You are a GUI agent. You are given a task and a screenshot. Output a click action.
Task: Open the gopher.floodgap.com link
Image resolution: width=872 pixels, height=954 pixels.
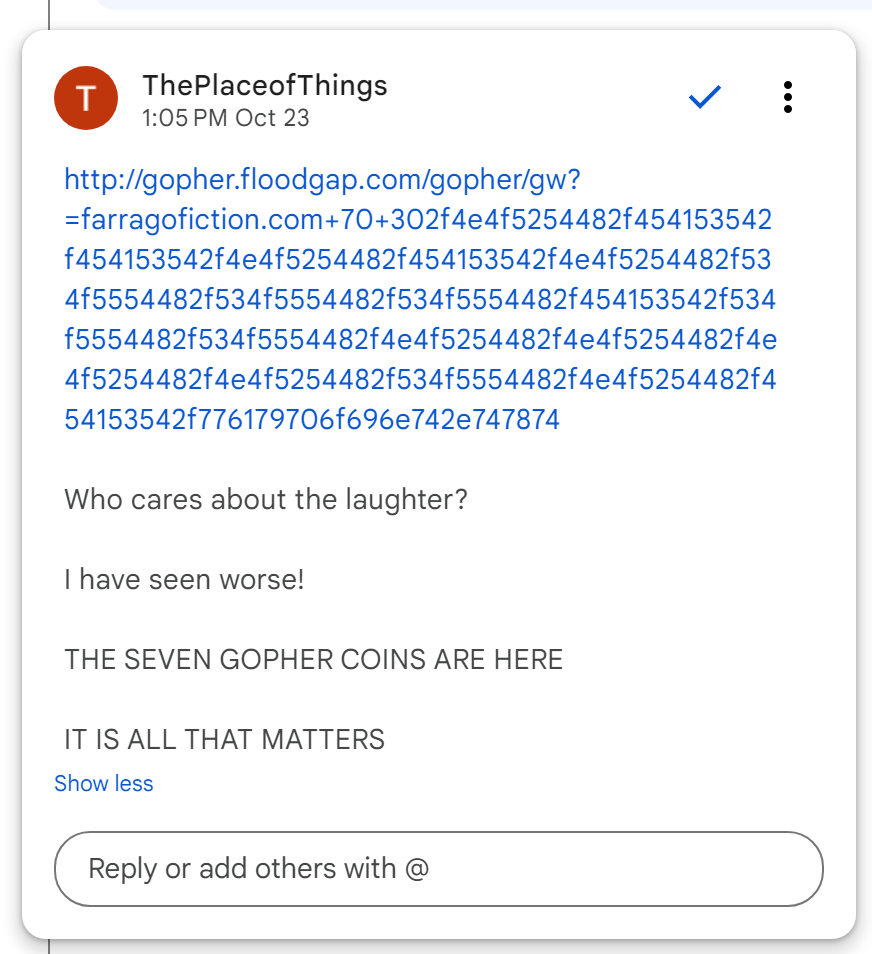(320, 180)
